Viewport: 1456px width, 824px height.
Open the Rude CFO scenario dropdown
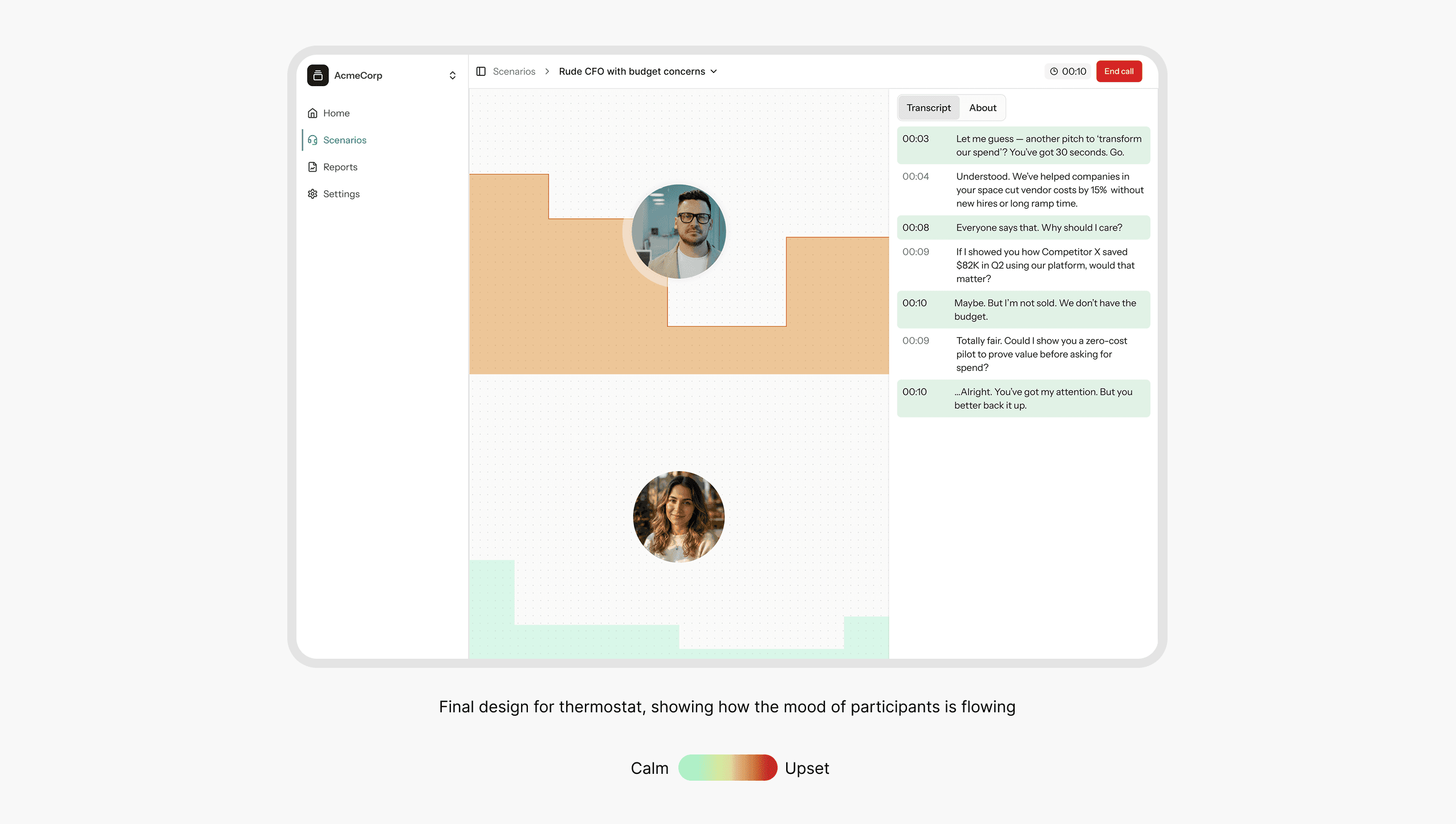point(714,72)
